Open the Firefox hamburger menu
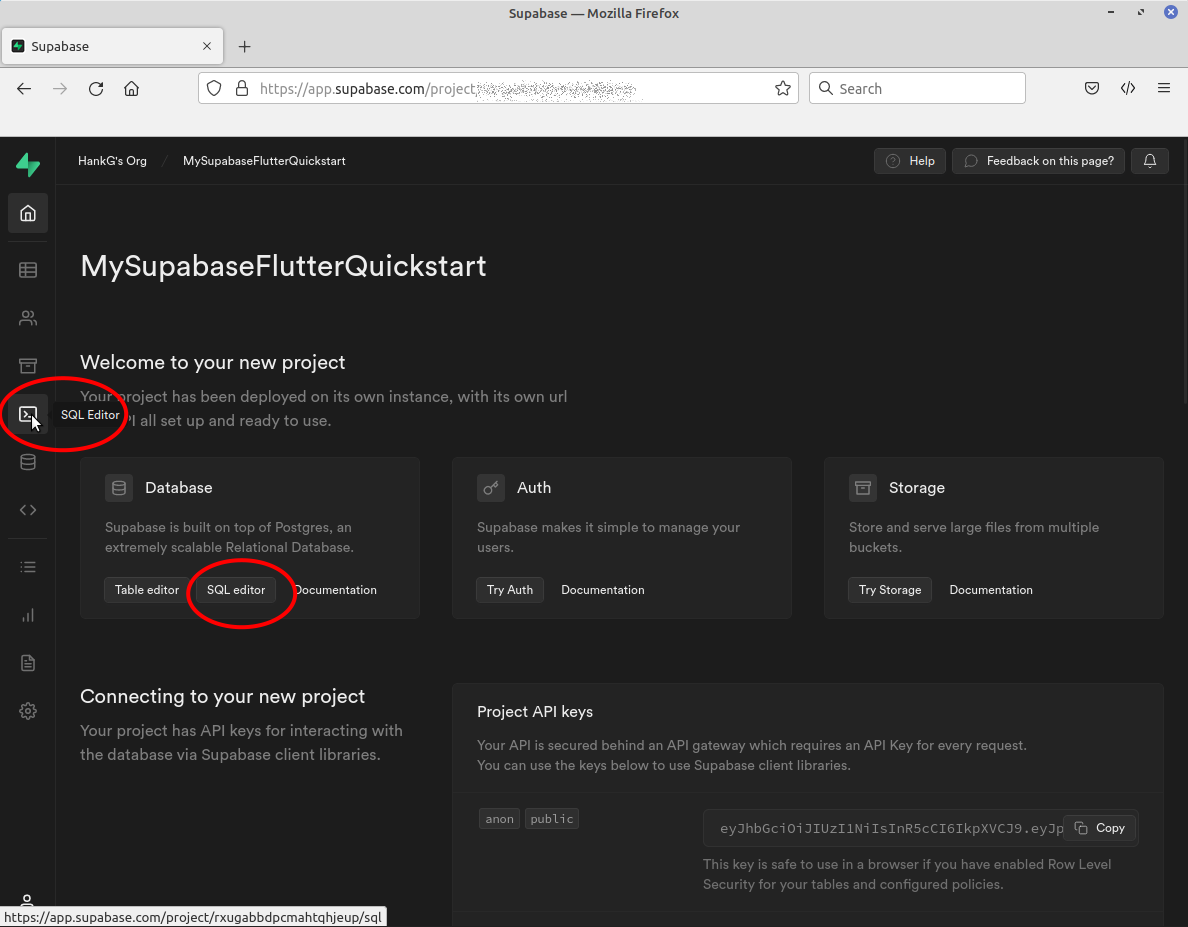1188x927 pixels. [1164, 88]
